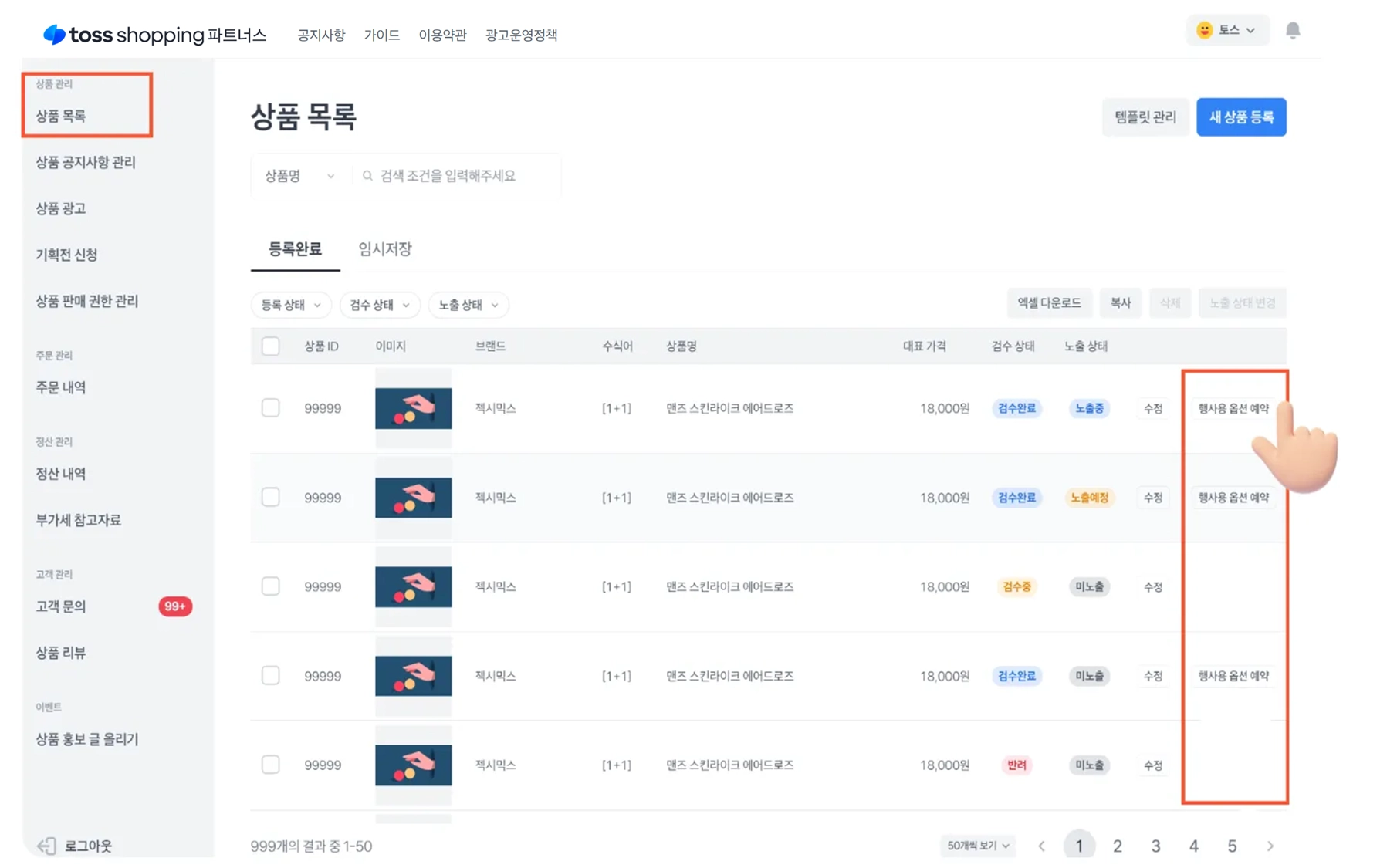Go to next page arrow
The height and width of the screenshot is (868, 1397).
point(1270,846)
